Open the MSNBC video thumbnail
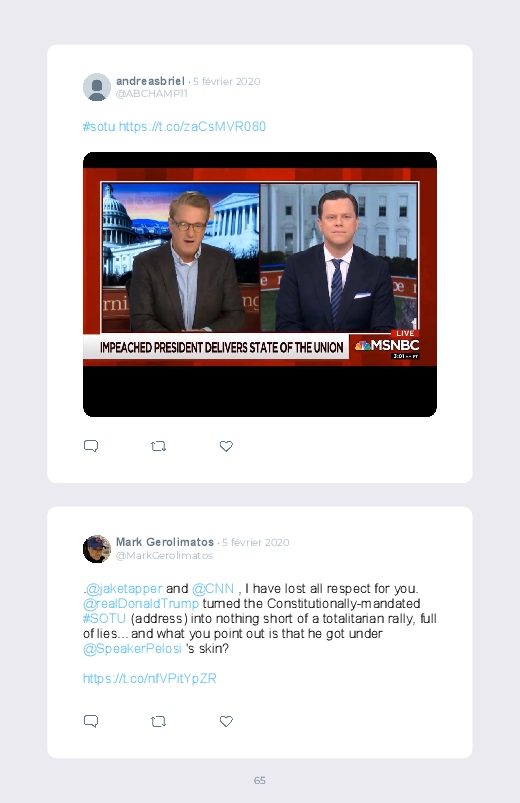The image size is (520, 803). [260, 284]
